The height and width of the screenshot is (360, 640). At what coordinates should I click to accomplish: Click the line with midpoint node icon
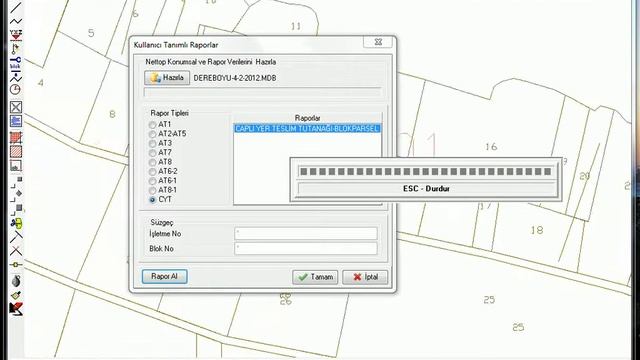pos(16,264)
